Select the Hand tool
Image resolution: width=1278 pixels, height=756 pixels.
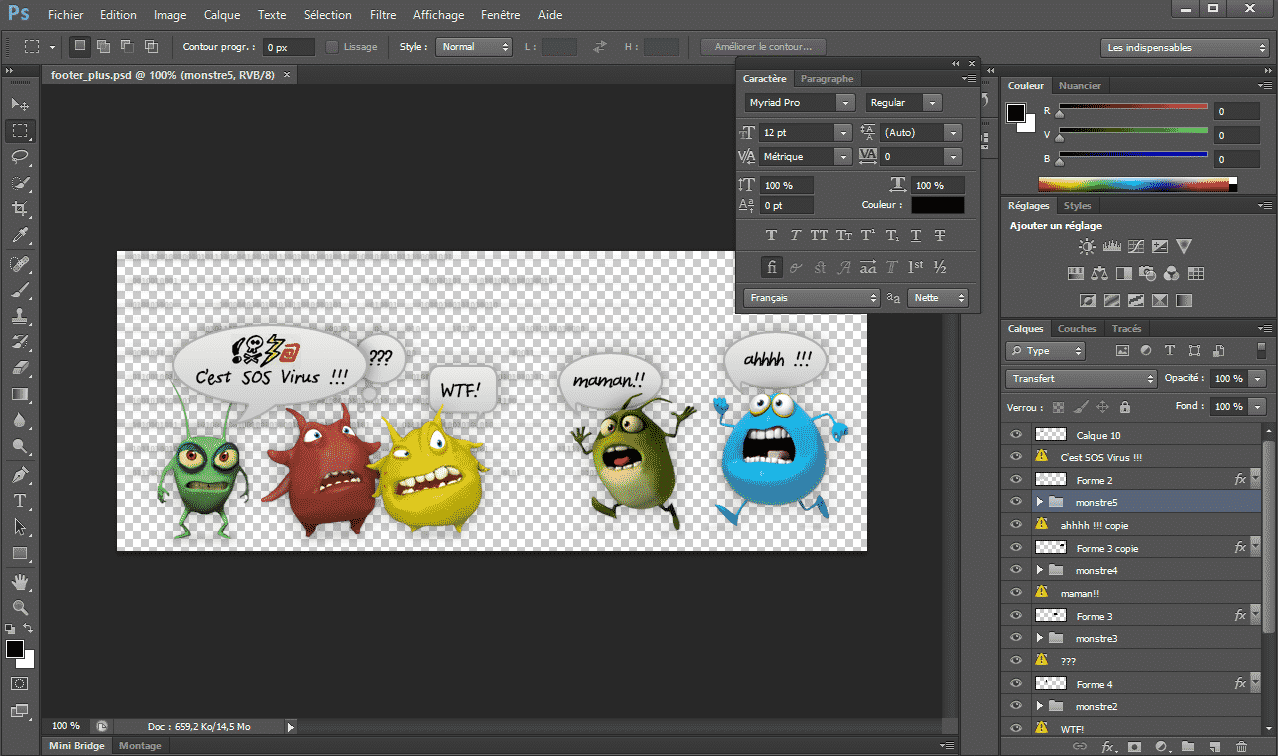[x=20, y=581]
